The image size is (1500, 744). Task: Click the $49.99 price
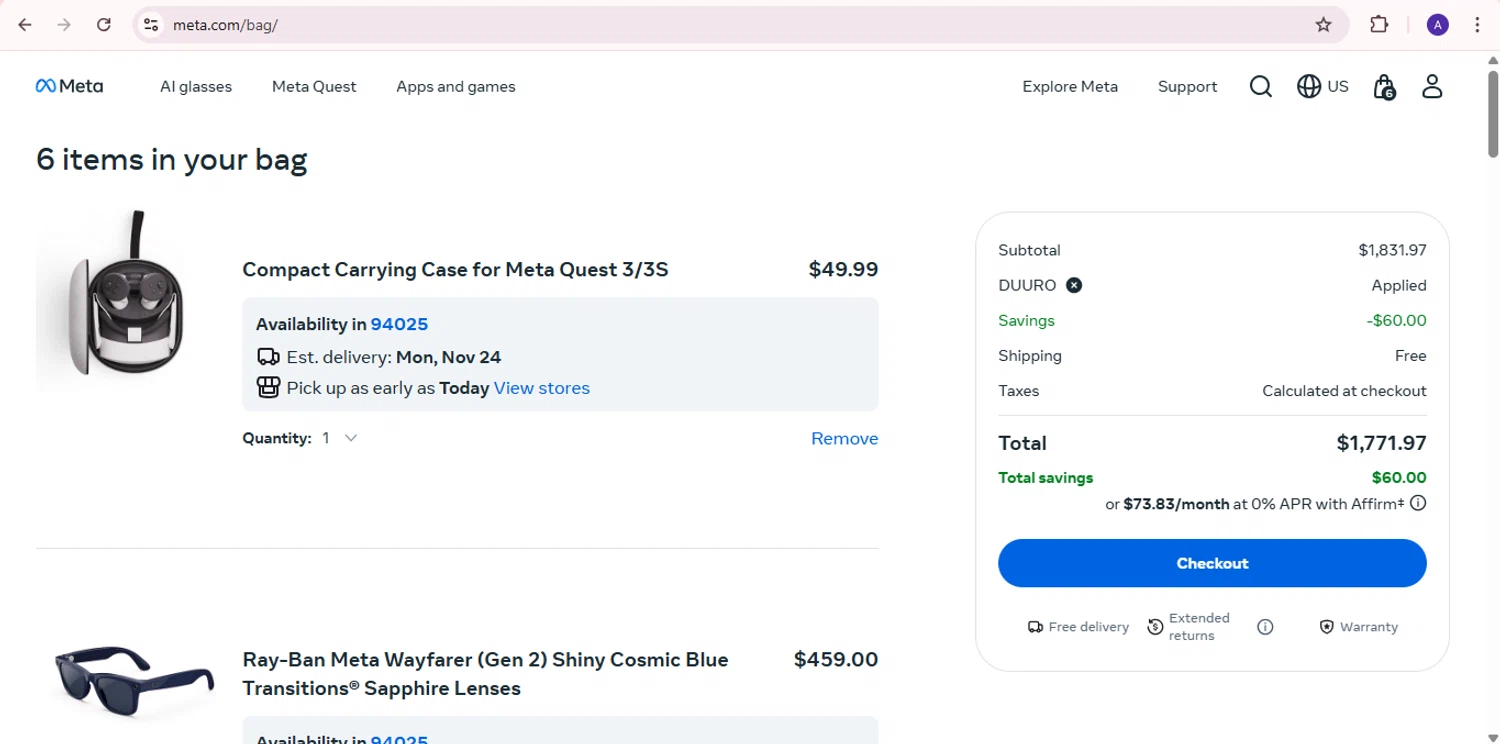843,269
